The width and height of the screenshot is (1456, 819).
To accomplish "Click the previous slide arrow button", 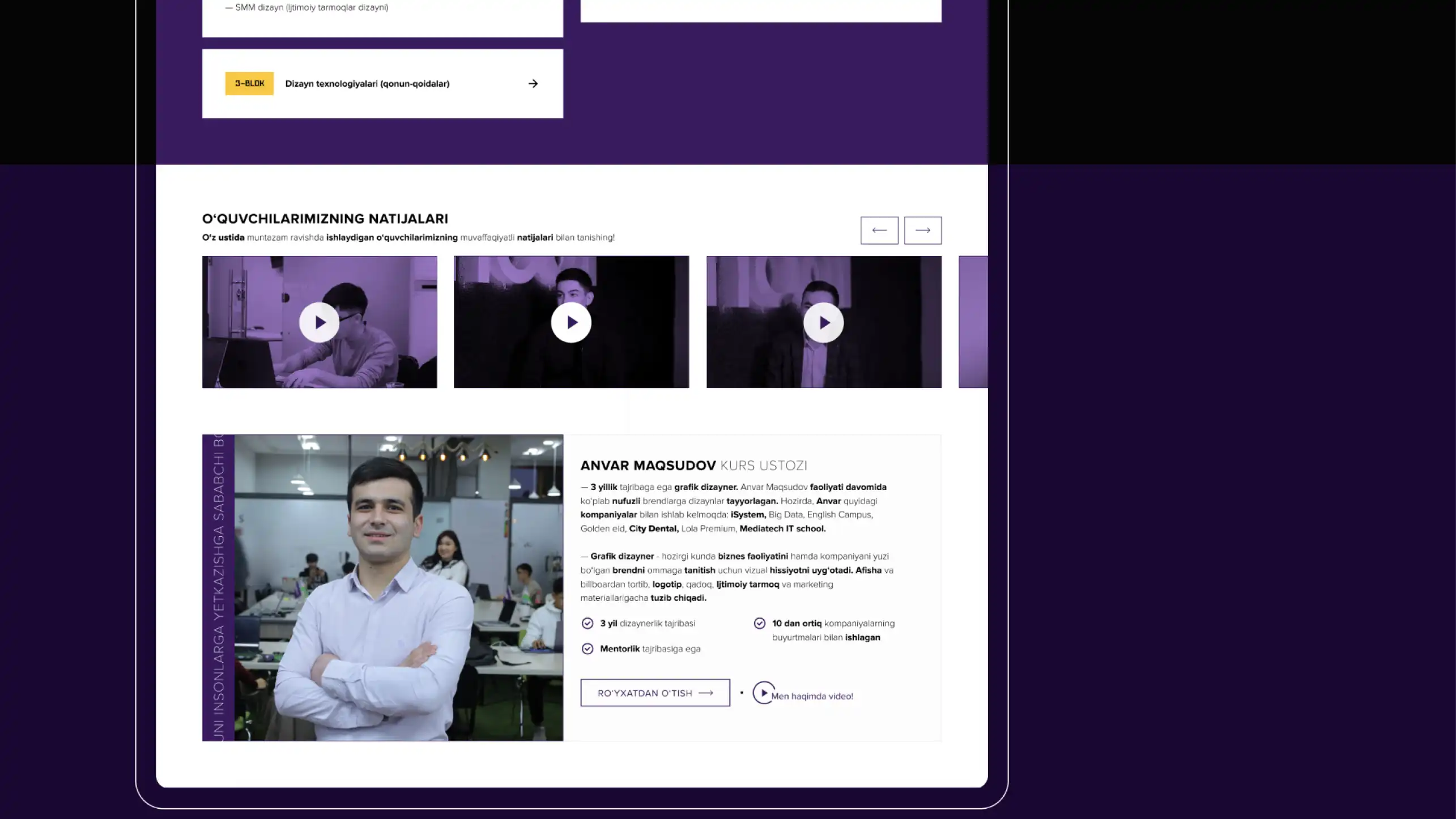I will pos(879,230).
